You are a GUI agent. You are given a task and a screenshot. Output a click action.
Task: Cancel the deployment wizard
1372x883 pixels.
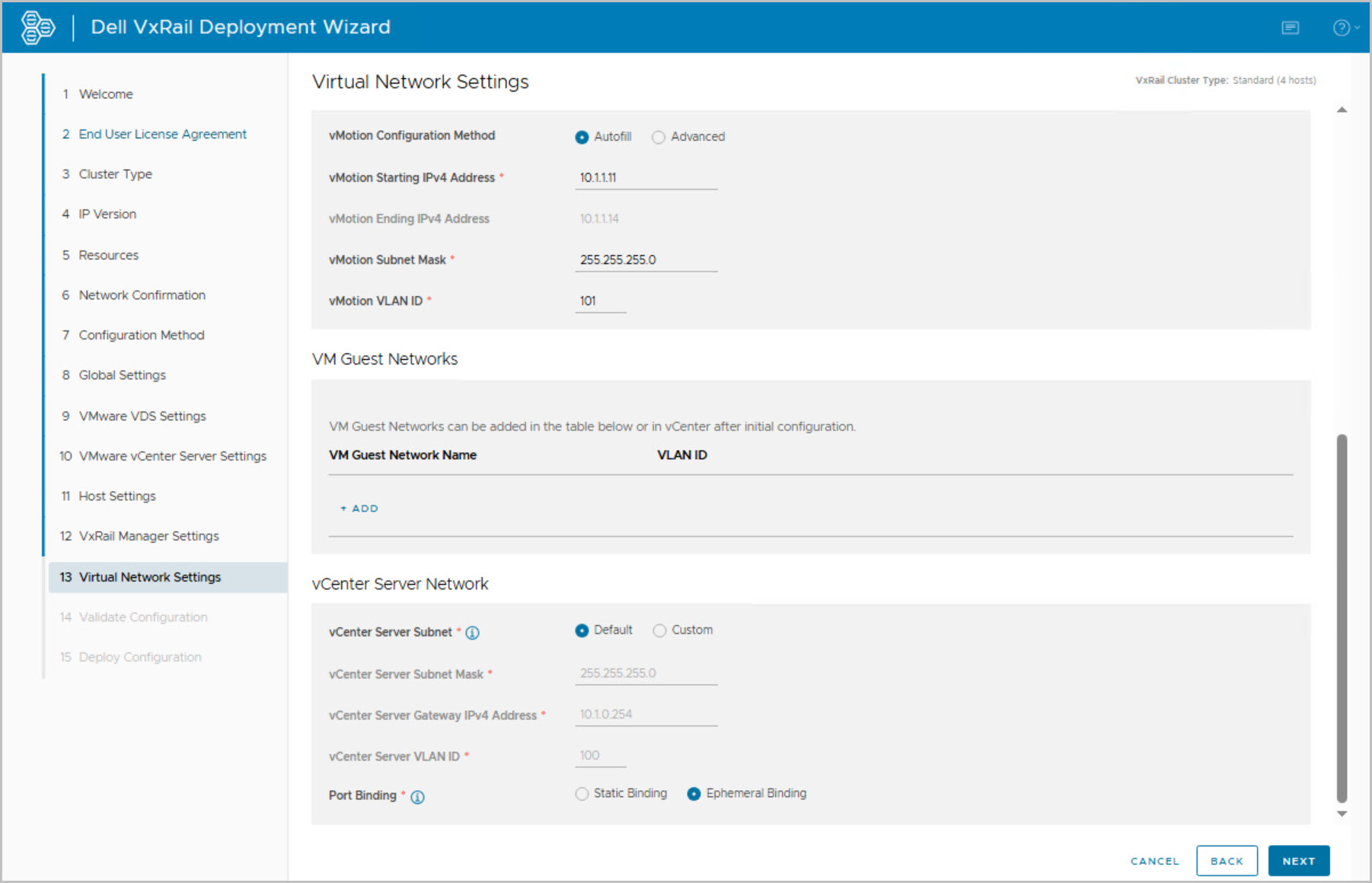1154,861
